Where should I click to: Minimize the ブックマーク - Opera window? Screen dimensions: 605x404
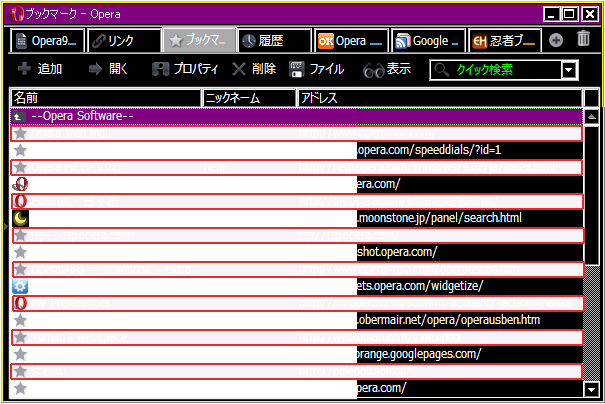pyautogui.click(x=551, y=14)
